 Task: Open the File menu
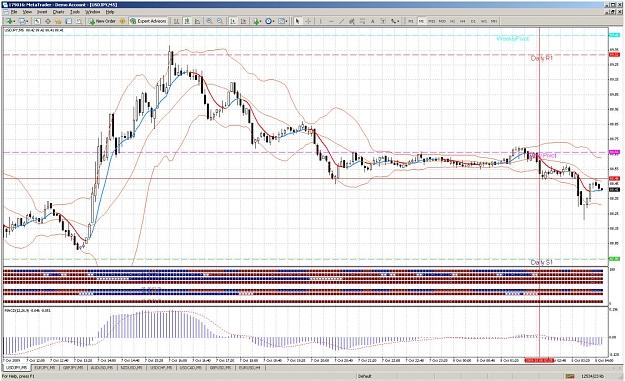pyautogui.click(x=14, y=12)
